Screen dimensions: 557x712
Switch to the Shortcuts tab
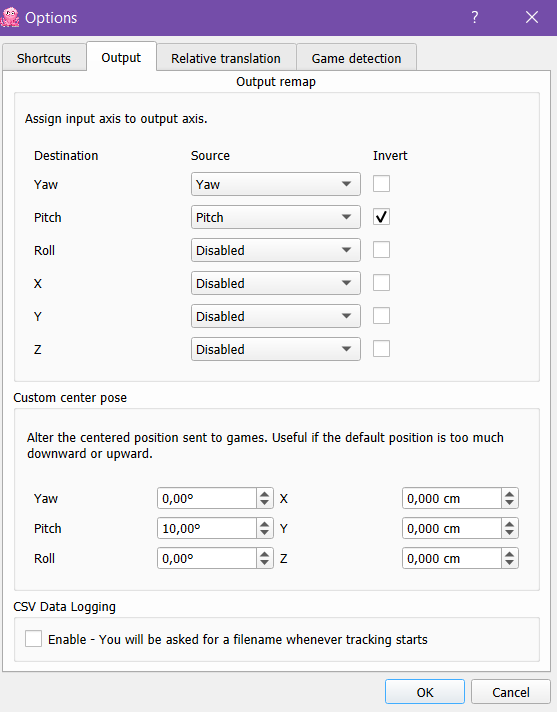tap(44, 58)
